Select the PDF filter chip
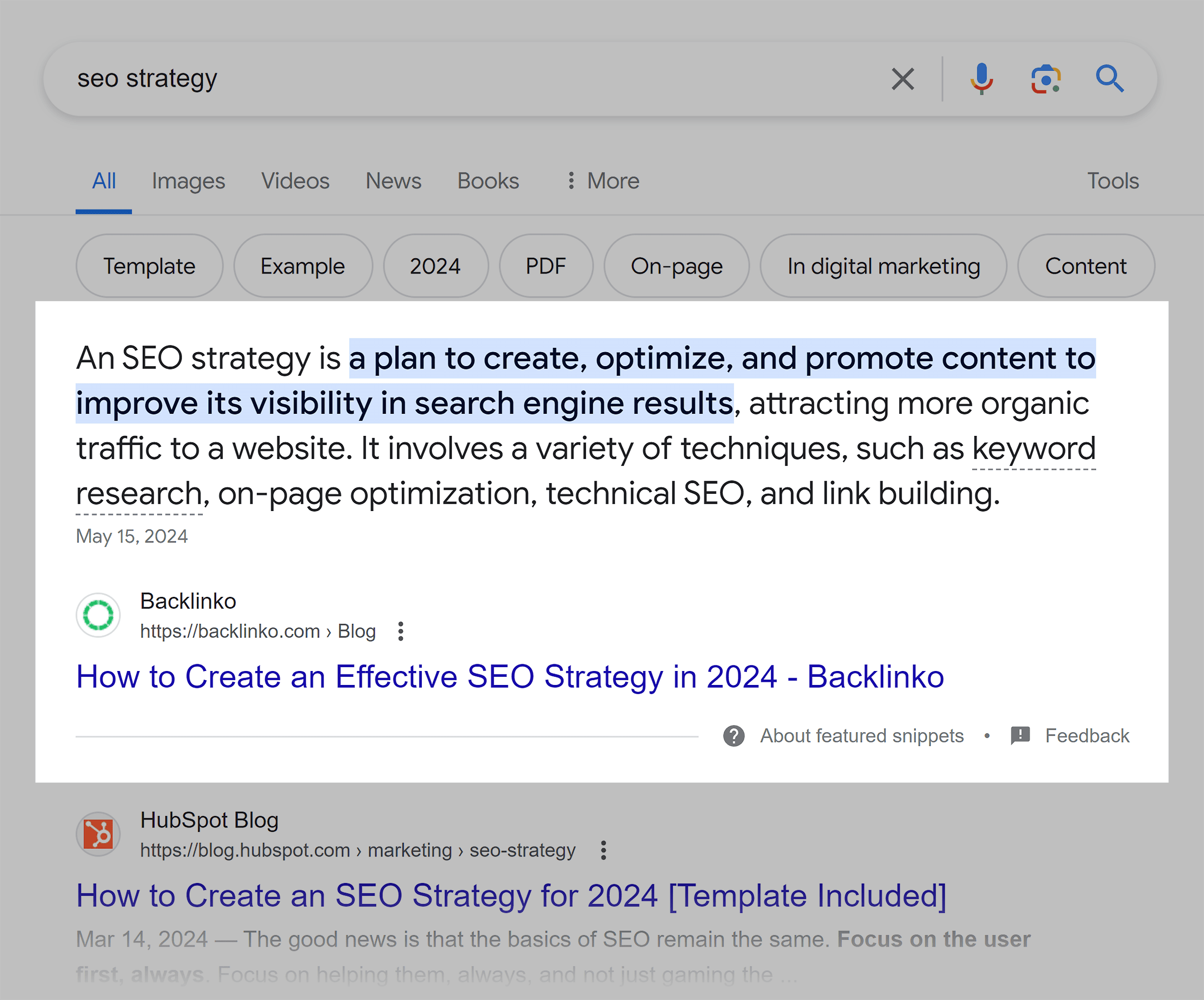Viewport: 1204px width, 1000px height. pyautogui.click(x=545, y=266)
